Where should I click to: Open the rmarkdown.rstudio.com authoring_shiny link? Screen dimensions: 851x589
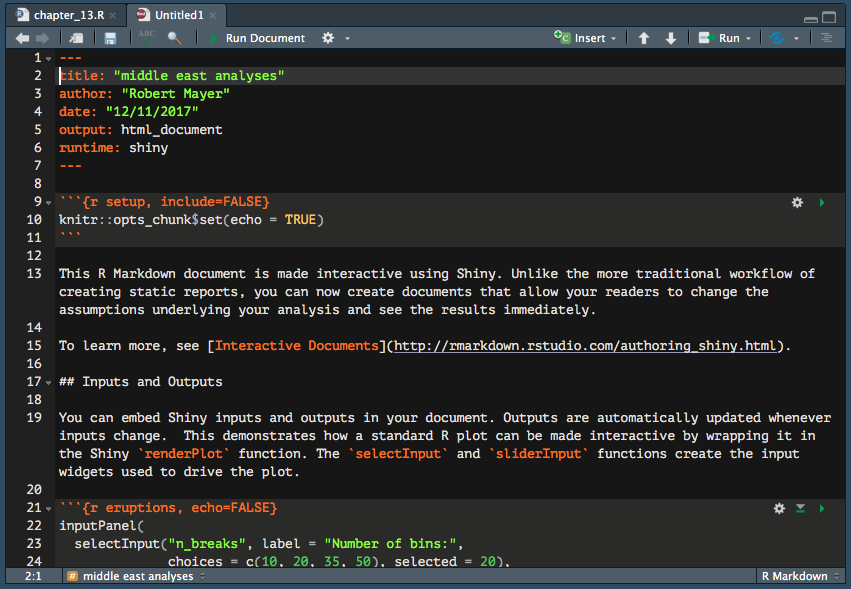[585, 346]
